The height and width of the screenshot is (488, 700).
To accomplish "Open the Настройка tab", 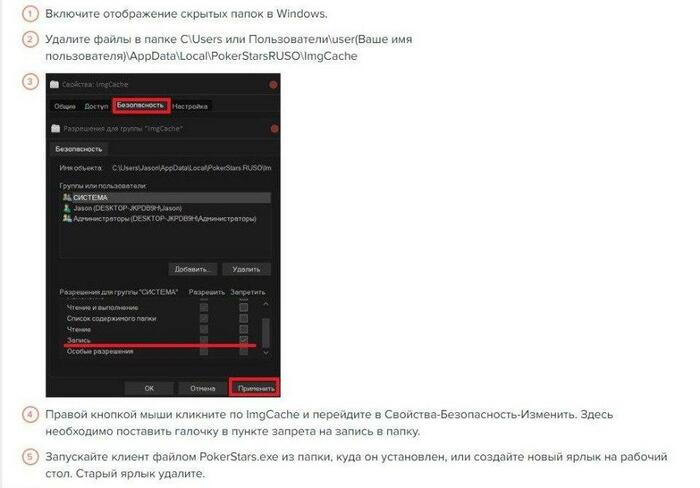I will 190,106.
